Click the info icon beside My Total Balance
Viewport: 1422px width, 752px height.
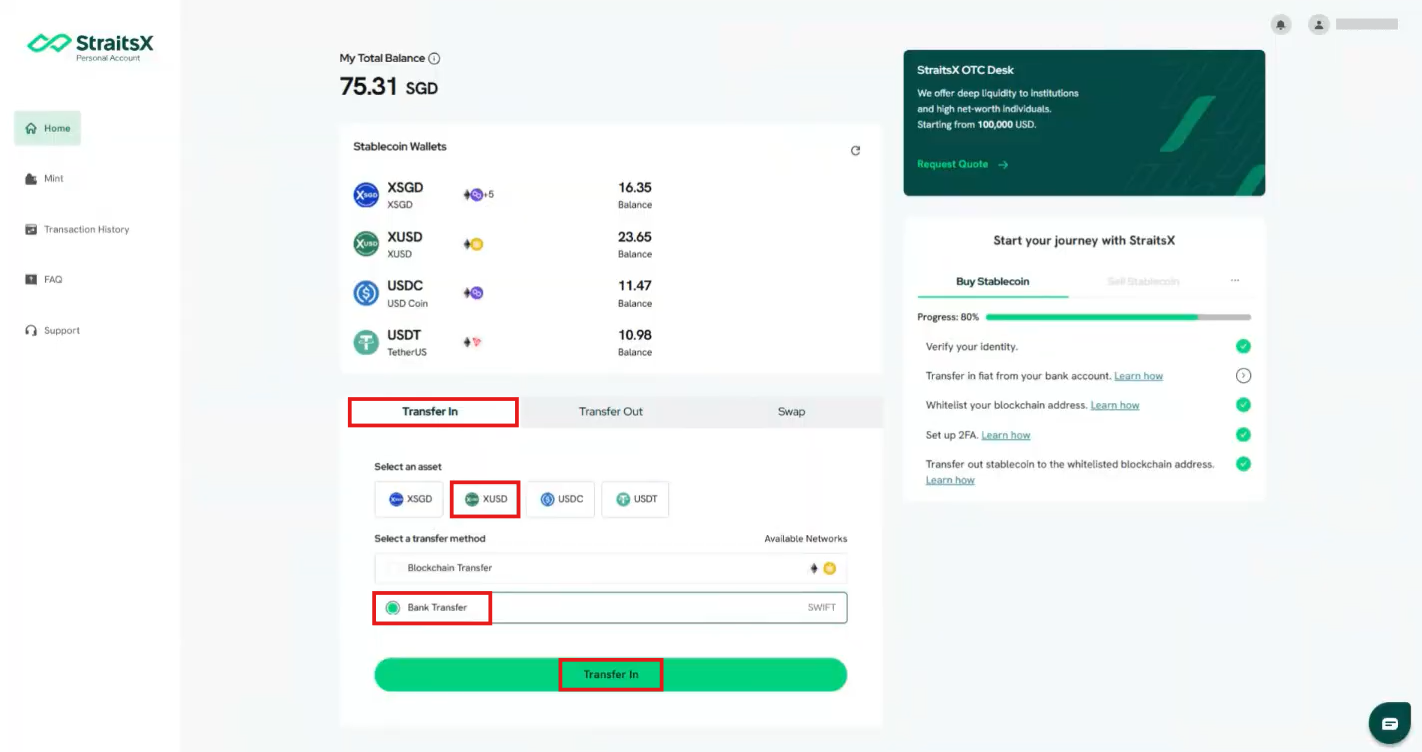coord(434,58)
